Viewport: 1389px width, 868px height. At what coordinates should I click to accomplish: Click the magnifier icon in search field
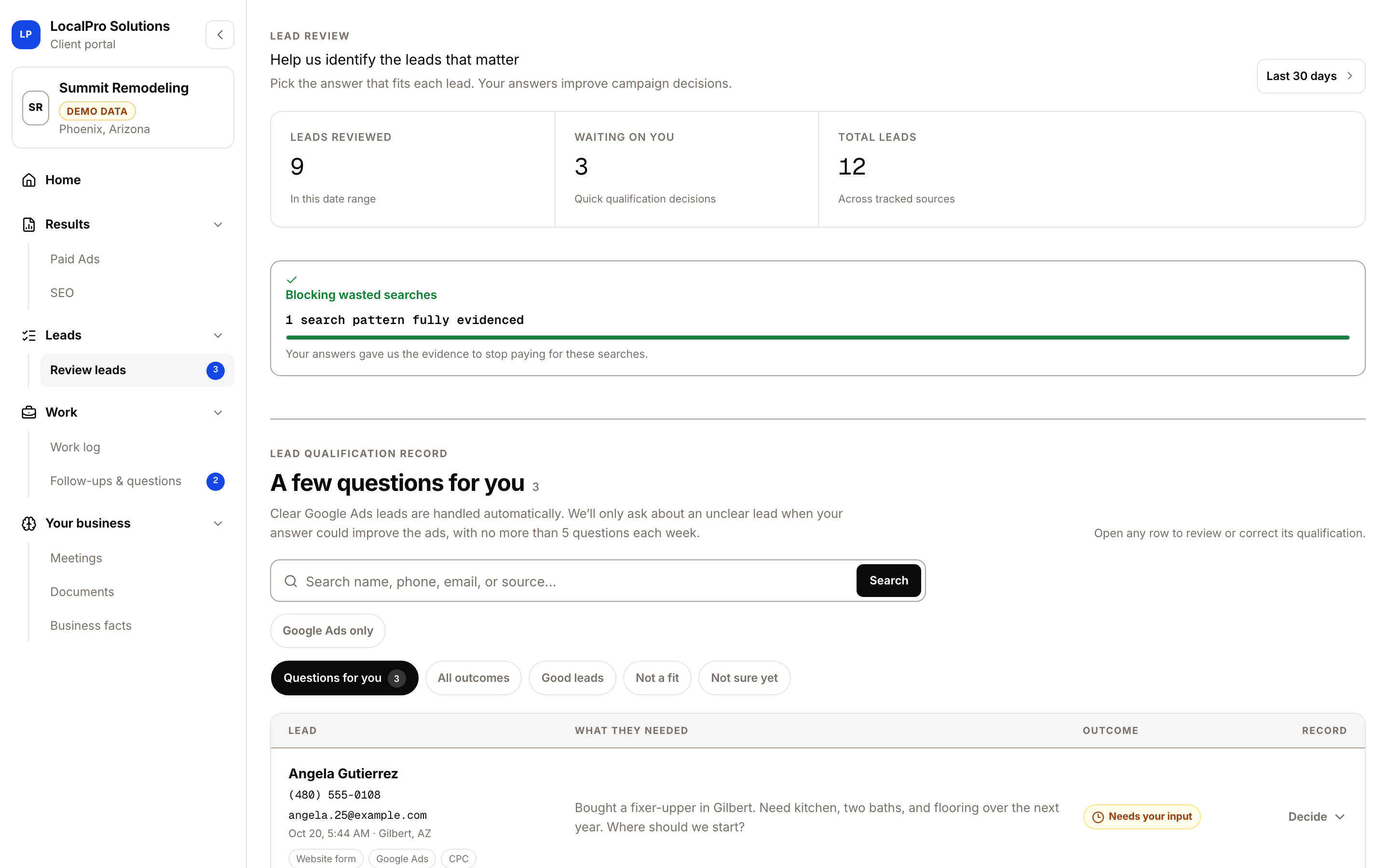coord(291,581)
